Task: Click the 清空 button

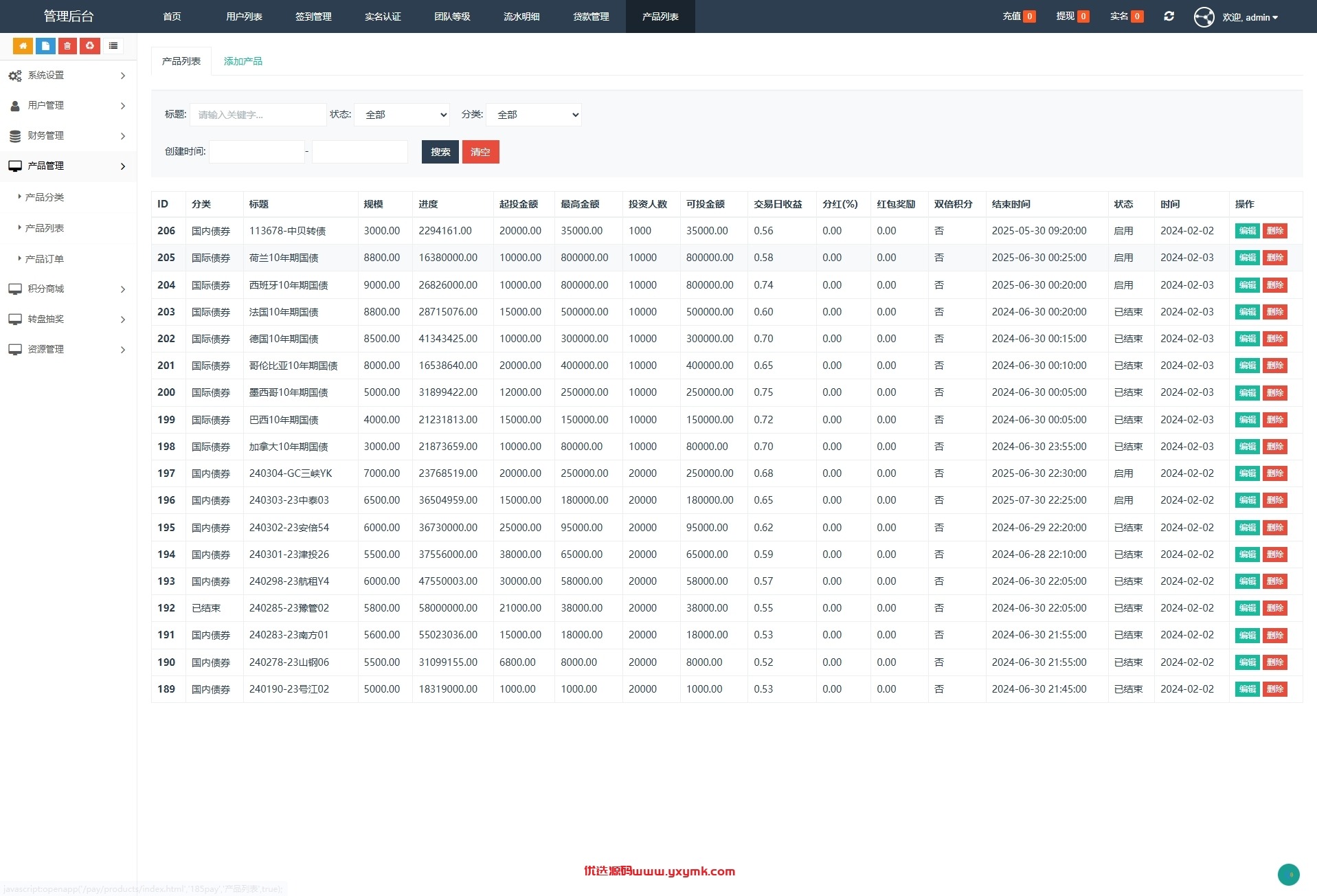Action: pyautogui.click(x=480, y=152)
